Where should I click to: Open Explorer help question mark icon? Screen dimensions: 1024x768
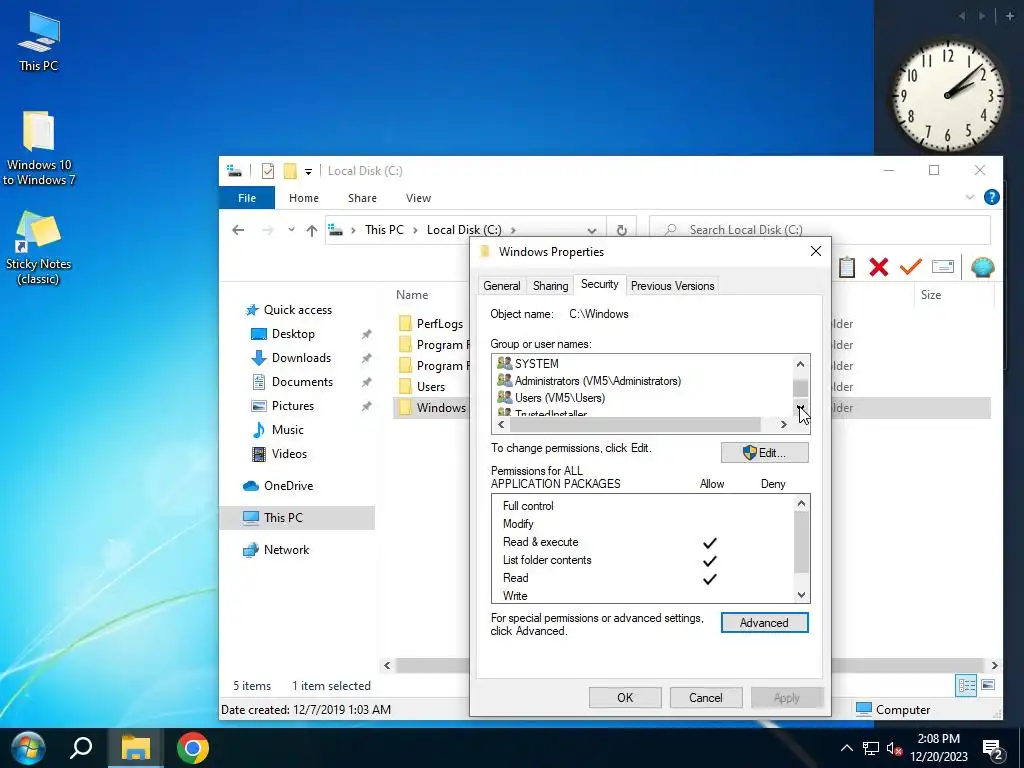pos(991,197)
